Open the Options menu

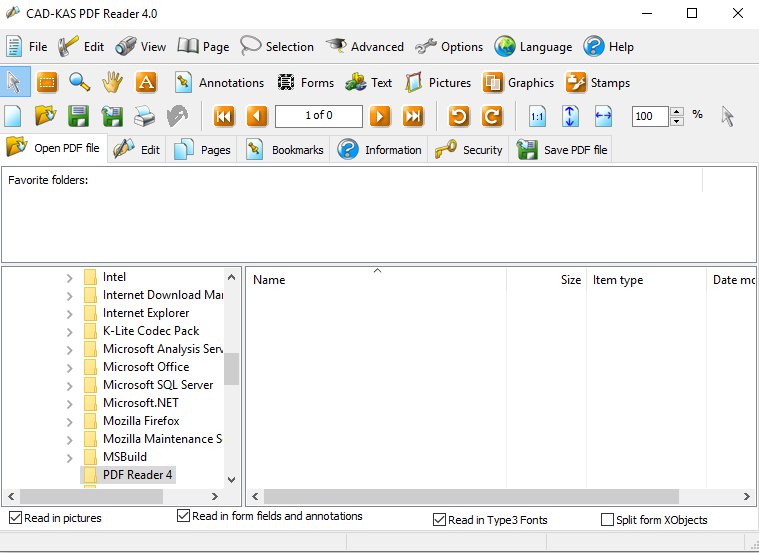[449, 47]
